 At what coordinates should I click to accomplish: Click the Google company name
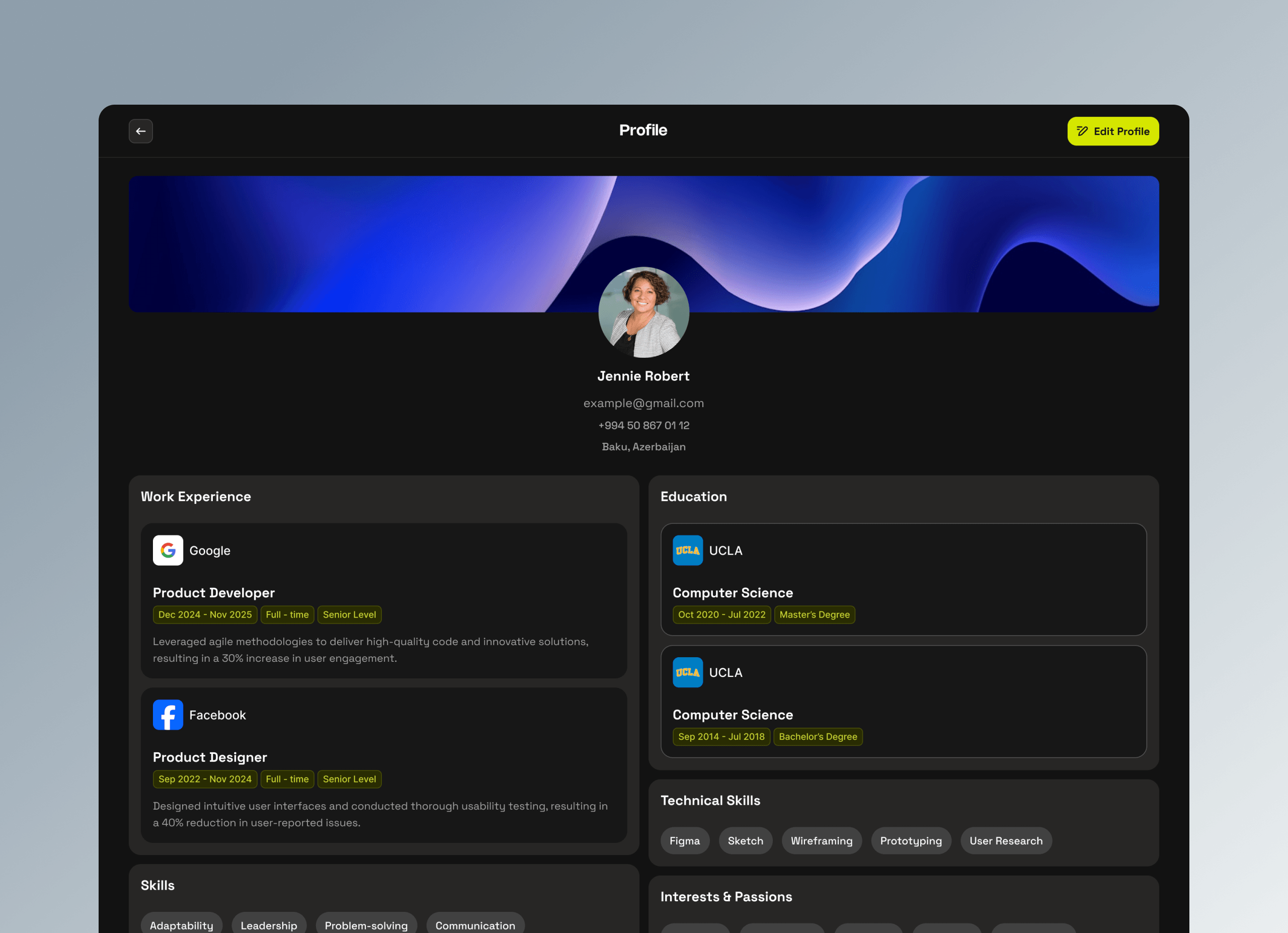coord(210,551)
